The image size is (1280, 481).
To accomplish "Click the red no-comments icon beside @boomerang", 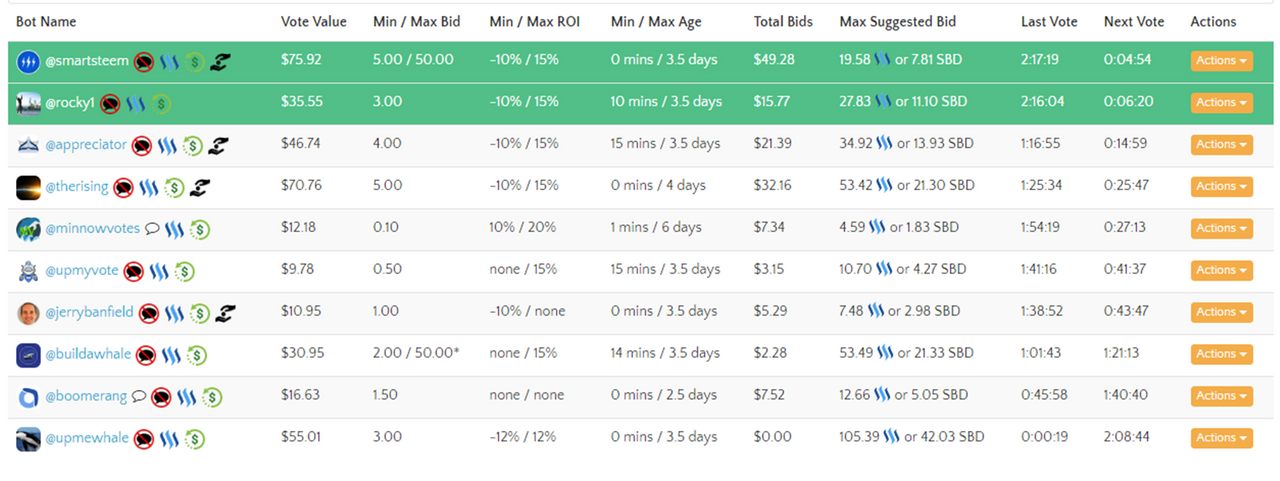I will pos(161,397).
